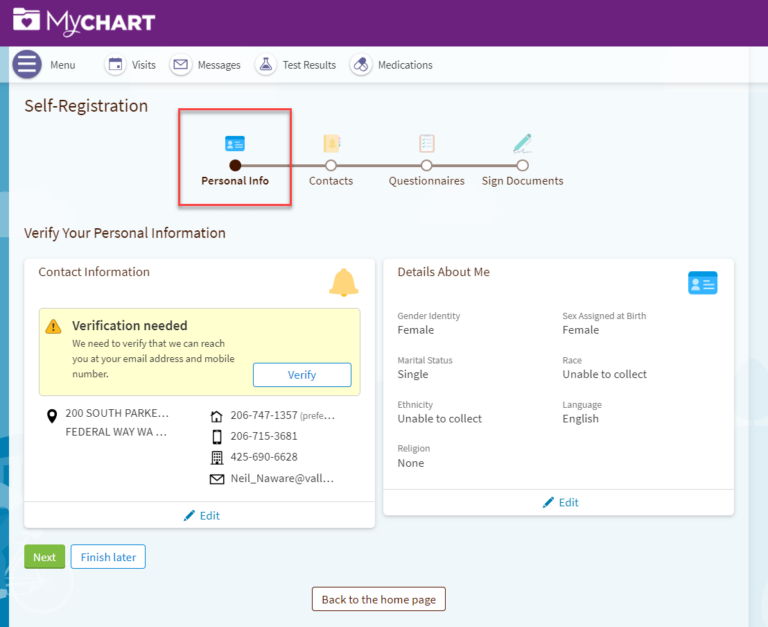Click the Medications pill icon
The width and height of the screenshot is (768, 627).
[x=361, y=65]
